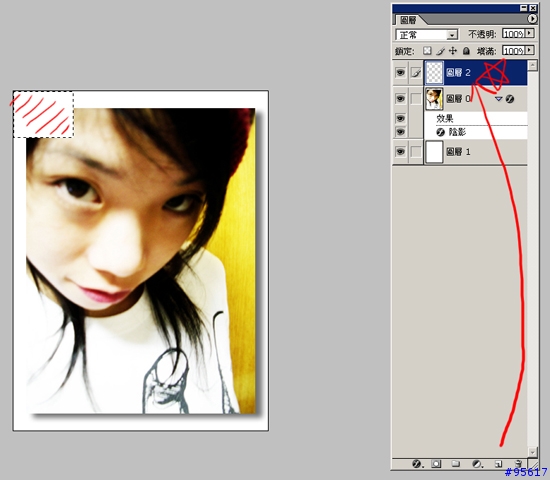Click the 不透明 opacity value field
Screen dimensions: 550x480
(x=514, y=34)
